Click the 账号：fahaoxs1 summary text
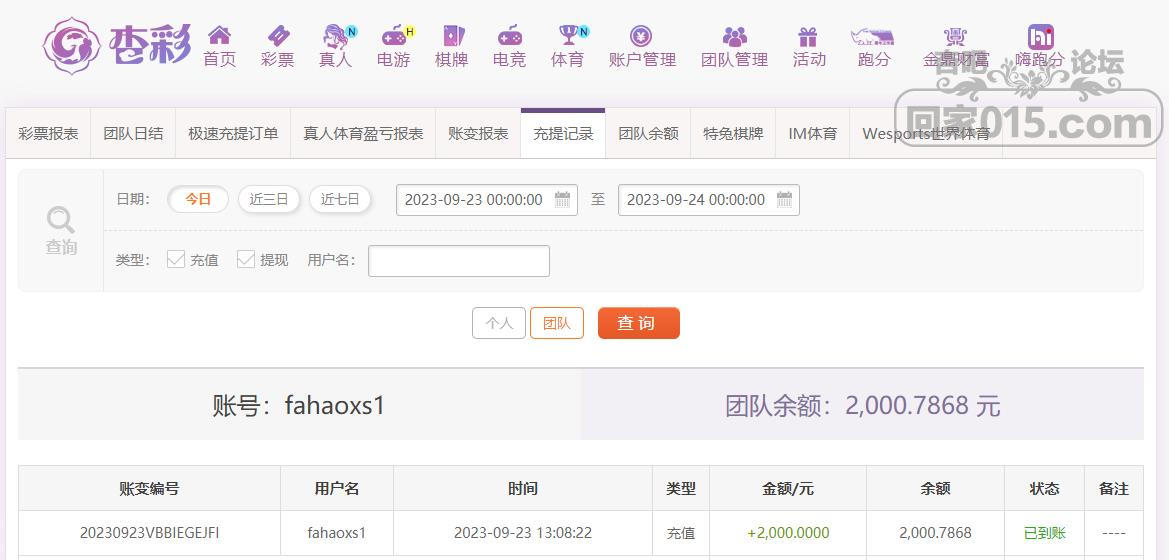The width and height of the screenshot is (1169, 560). pyautogui.click(x=298, y=406)
